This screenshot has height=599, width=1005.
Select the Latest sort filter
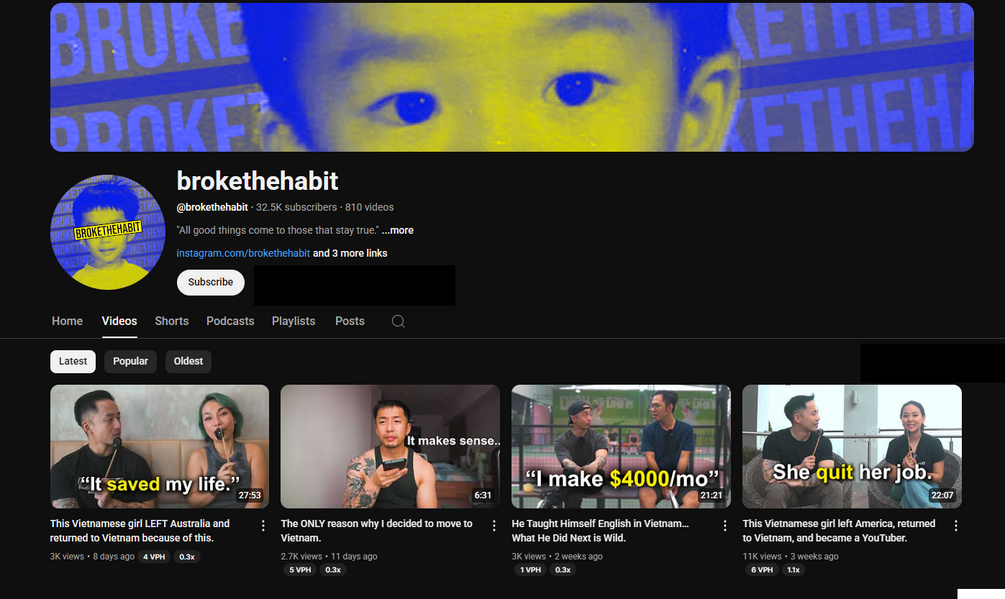pyautogui.click(x=73, y=361)
